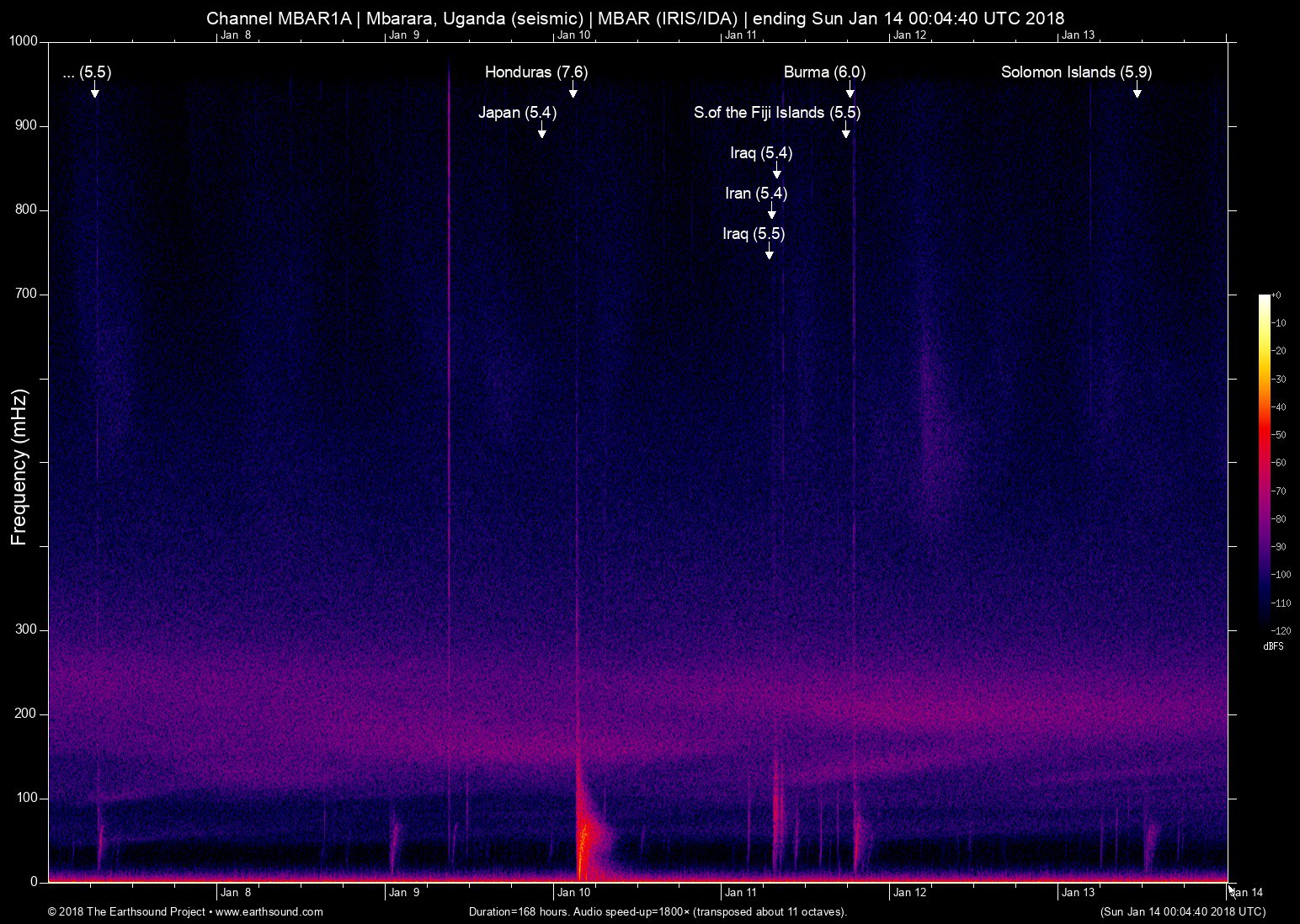Click the arrow marker below Japan (5.4)
This screenshot has width=1300, height=924.
click(x=541, y=130)
